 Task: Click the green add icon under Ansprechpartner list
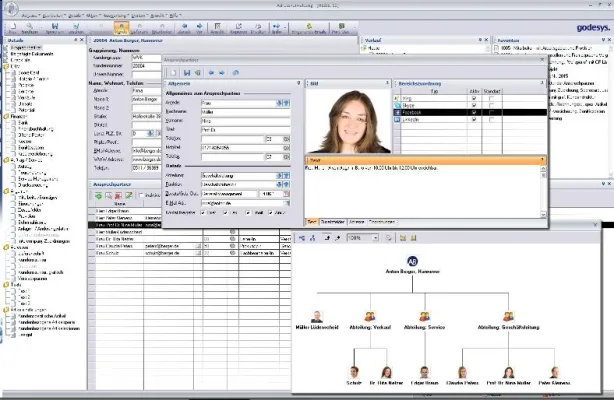pos(98,194)
